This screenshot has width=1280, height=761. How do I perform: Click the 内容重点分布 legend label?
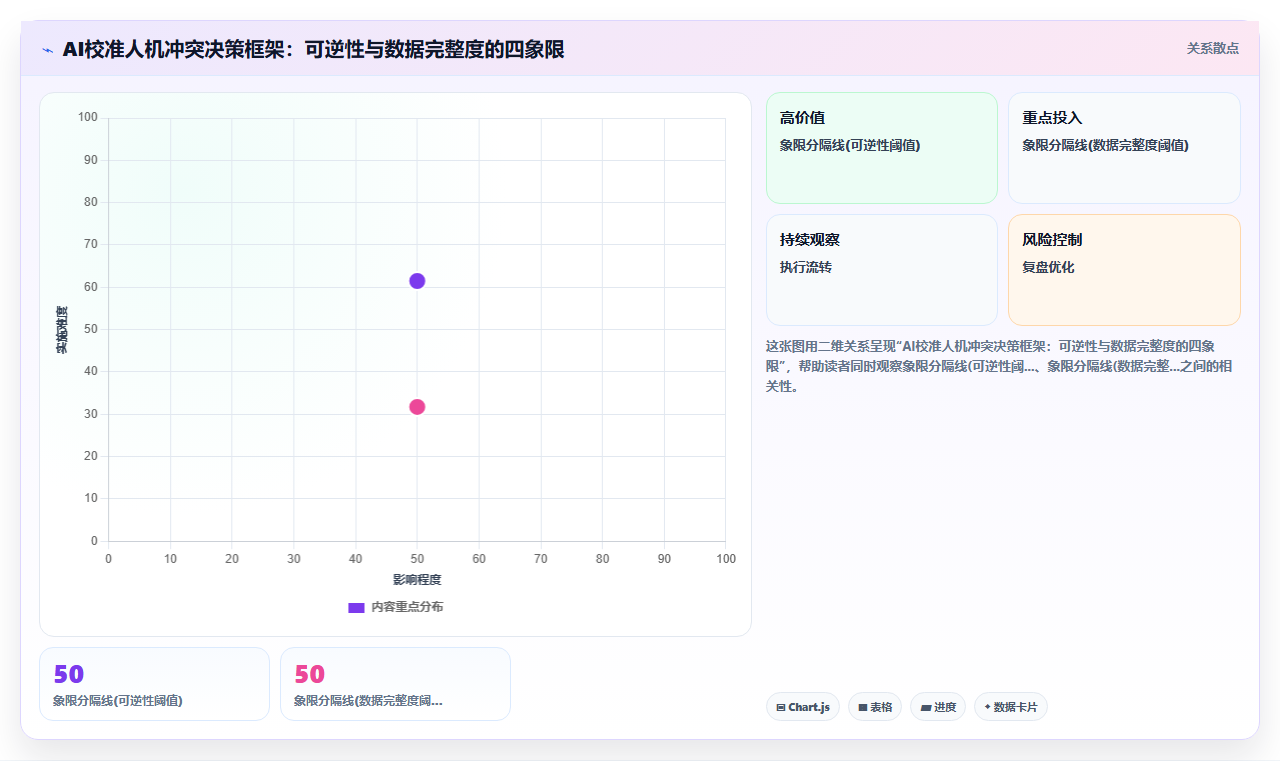[x=407, y=607]
